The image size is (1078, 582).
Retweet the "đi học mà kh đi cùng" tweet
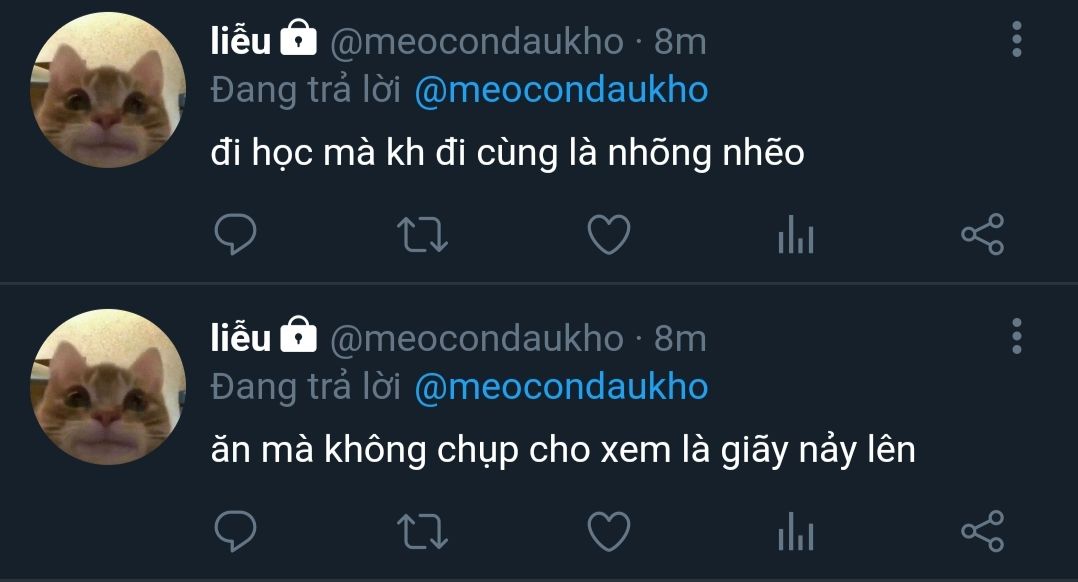(422, 234)
